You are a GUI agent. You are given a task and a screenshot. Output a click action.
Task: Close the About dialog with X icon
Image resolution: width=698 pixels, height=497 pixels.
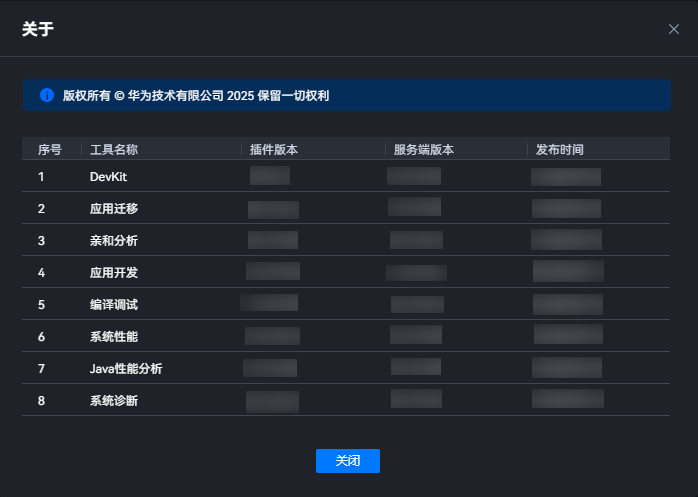click(674, 29)
